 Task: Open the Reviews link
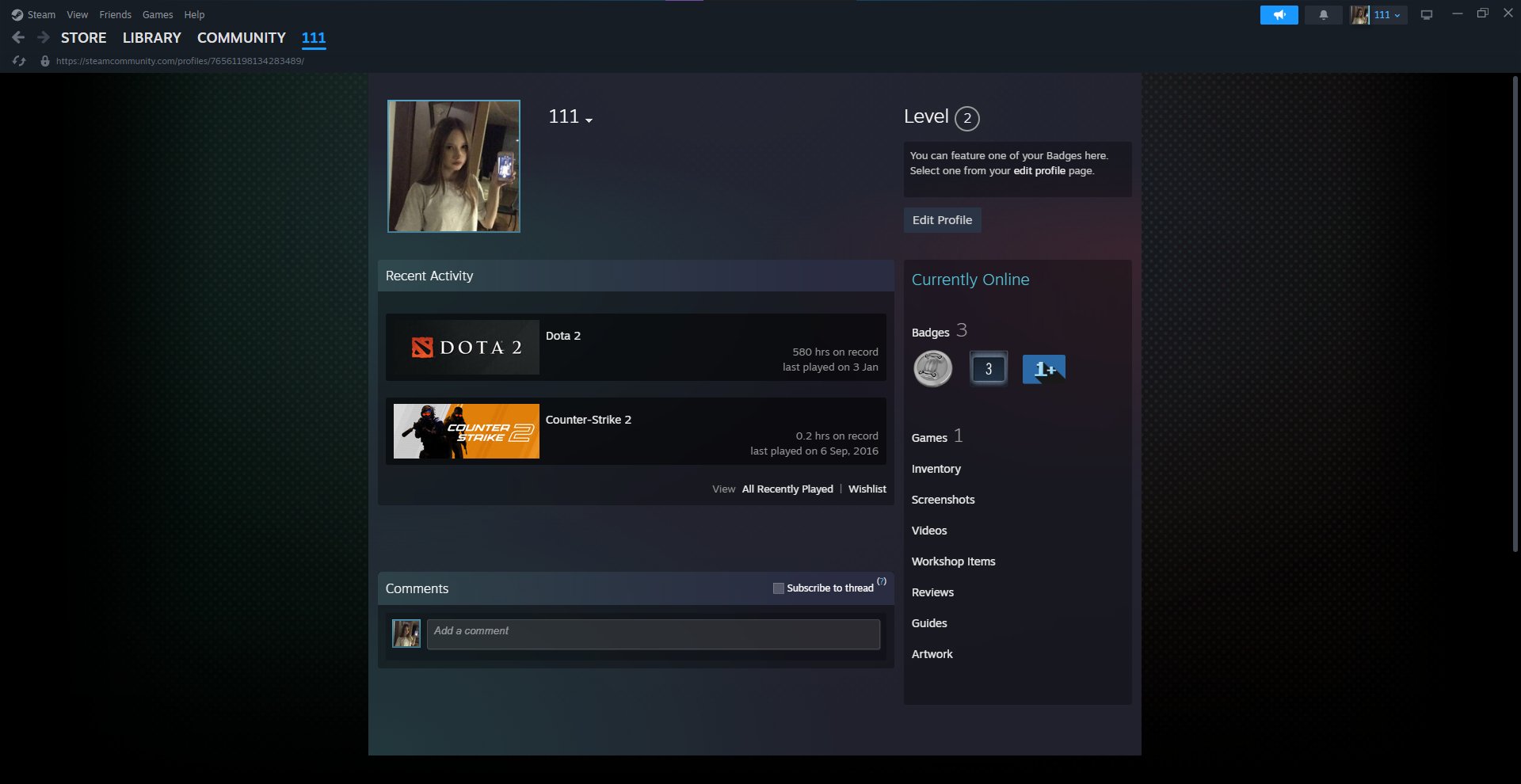click(x=933, y=592)
